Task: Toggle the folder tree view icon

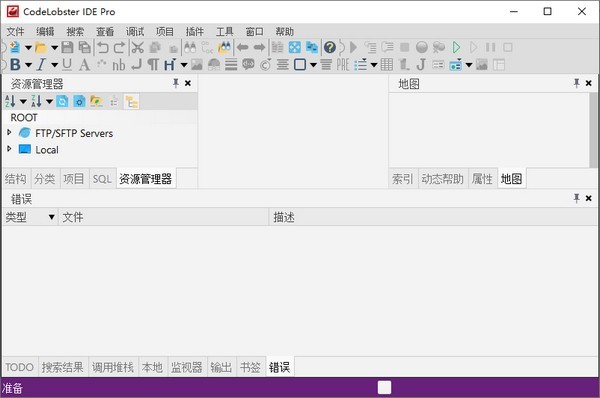Action: pos(132,101)
